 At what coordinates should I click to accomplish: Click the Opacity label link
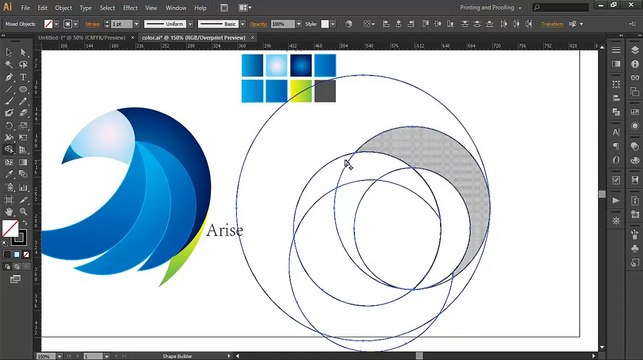(x=258, y=24)
